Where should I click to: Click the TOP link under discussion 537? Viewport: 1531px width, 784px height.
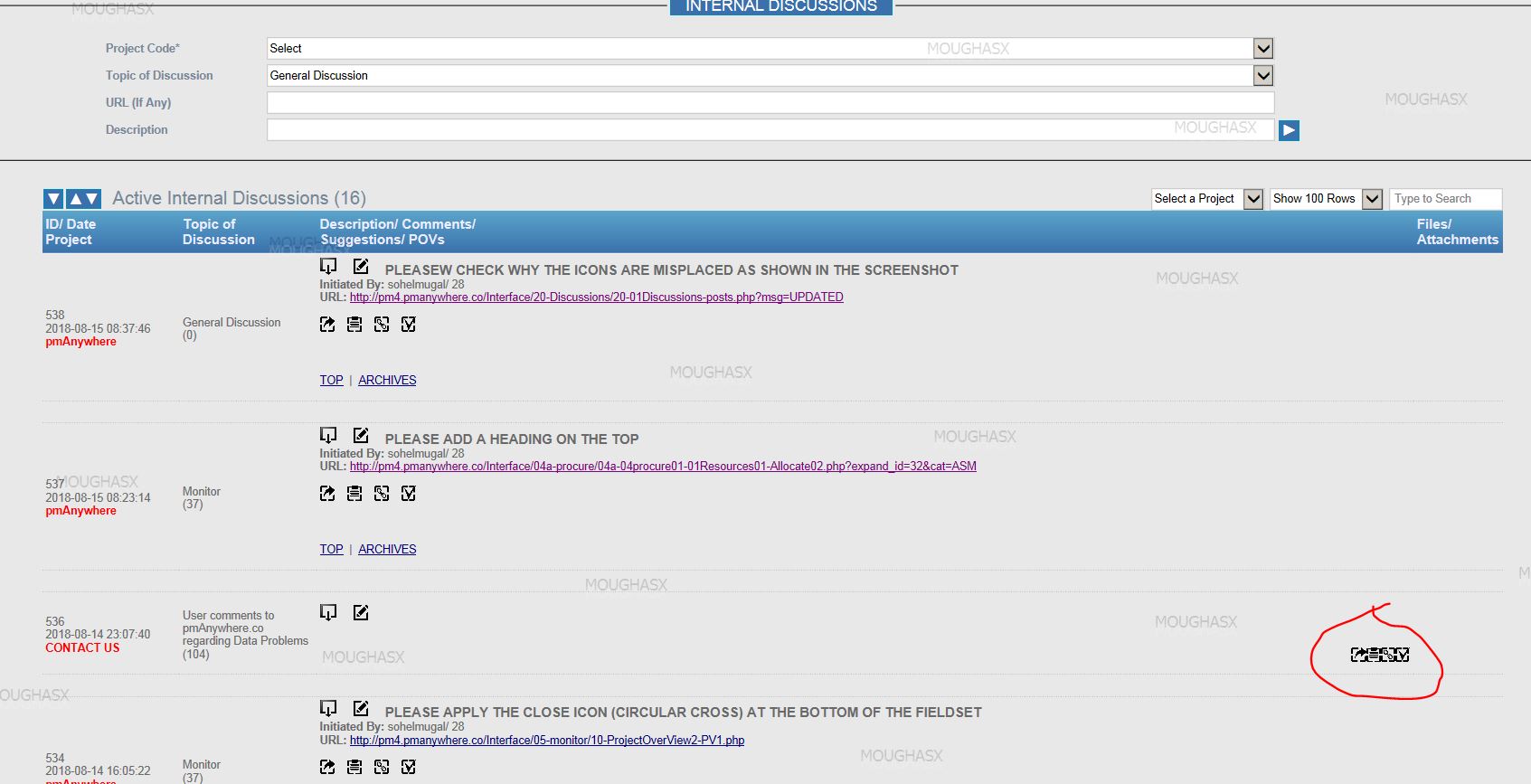coord(331,549)
